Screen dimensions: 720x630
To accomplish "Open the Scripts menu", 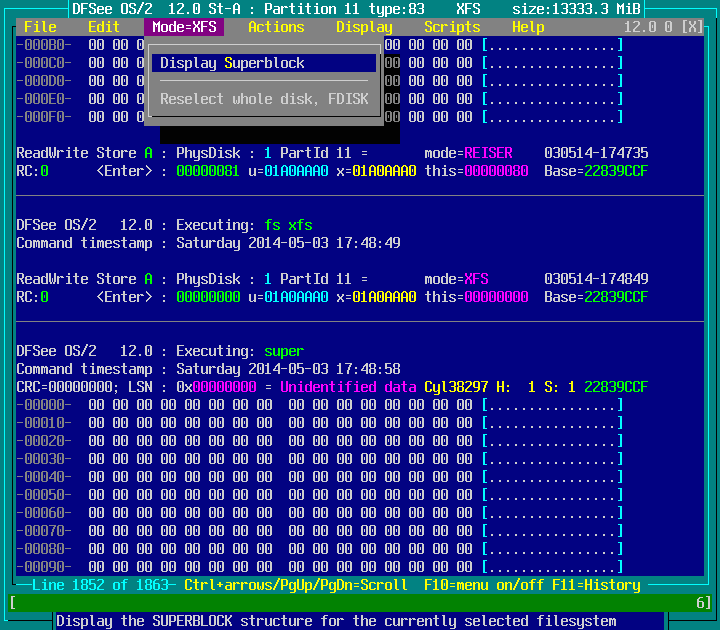I will [452, 27].
